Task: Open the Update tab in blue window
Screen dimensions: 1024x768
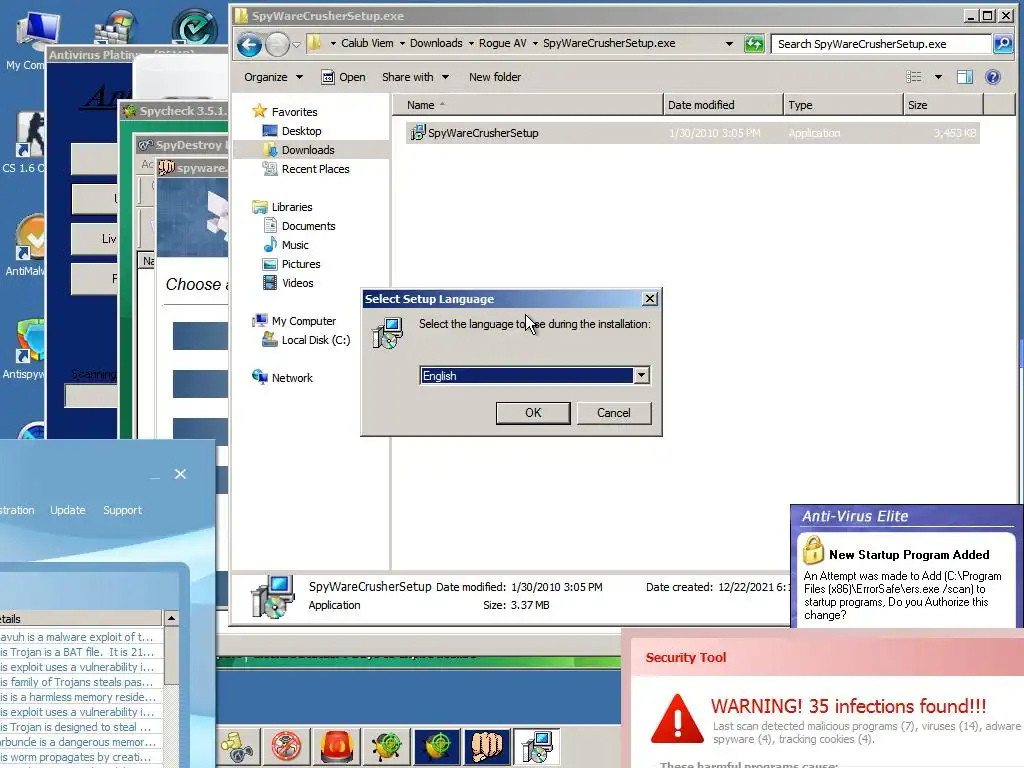Action: point(68,510)
